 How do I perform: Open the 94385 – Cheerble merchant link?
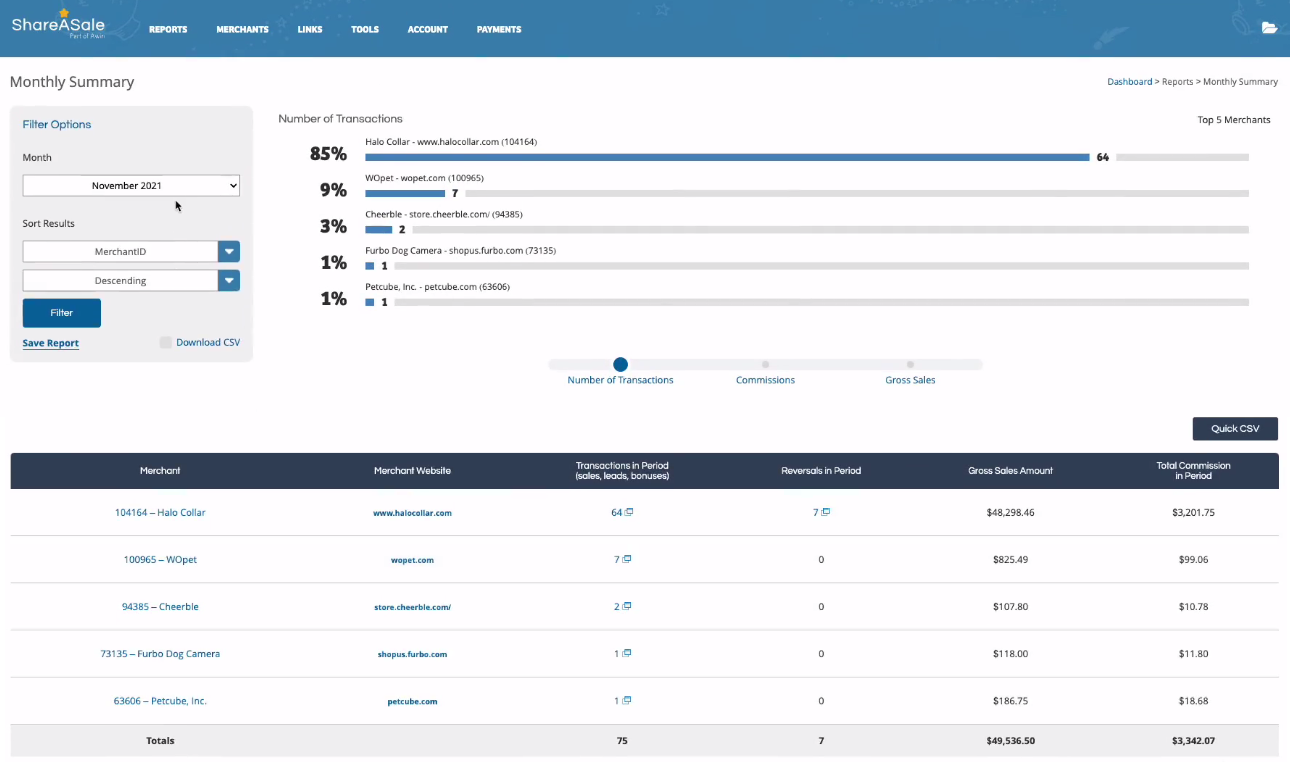[160, 606]
